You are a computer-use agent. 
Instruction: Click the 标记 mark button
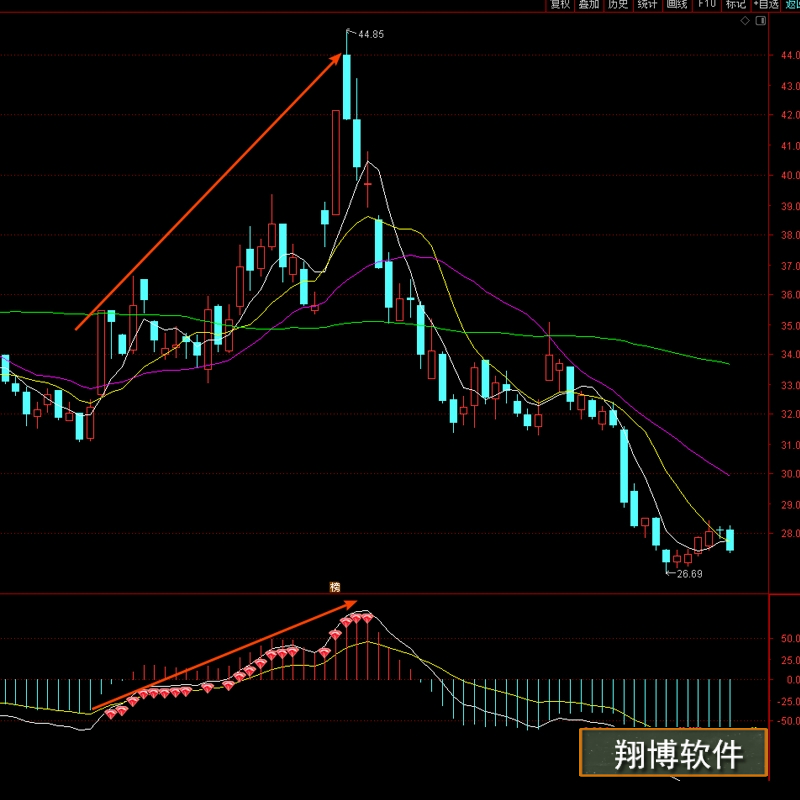(x=736, y=5)
